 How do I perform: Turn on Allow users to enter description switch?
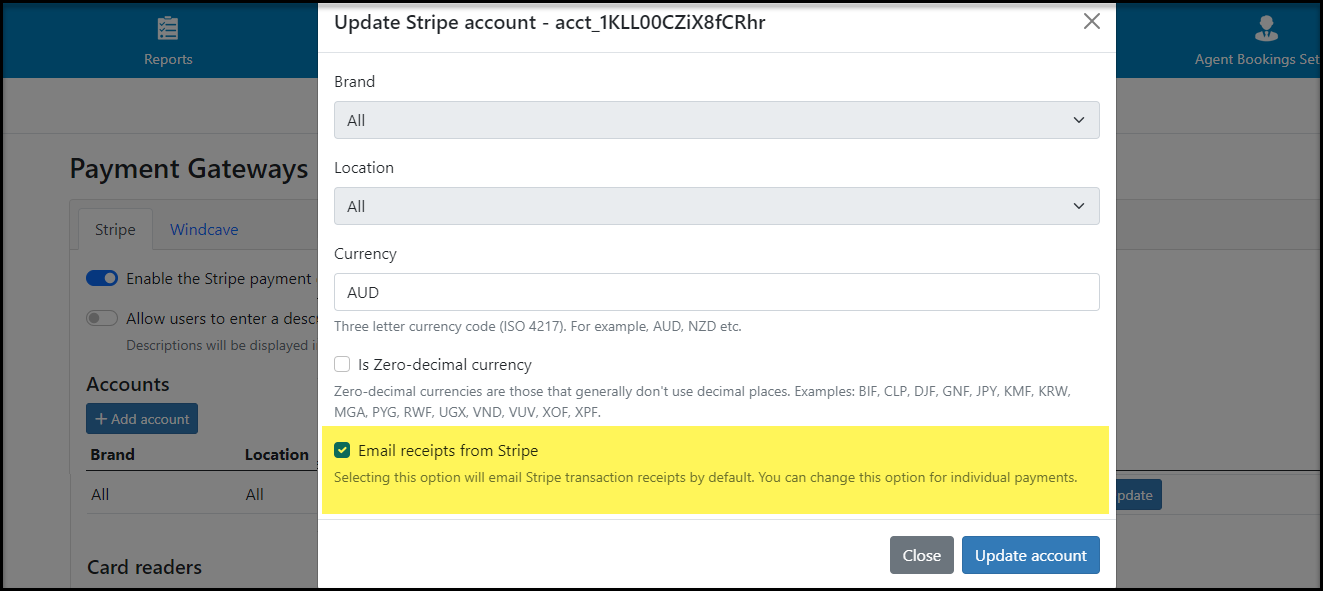point(102,318)
